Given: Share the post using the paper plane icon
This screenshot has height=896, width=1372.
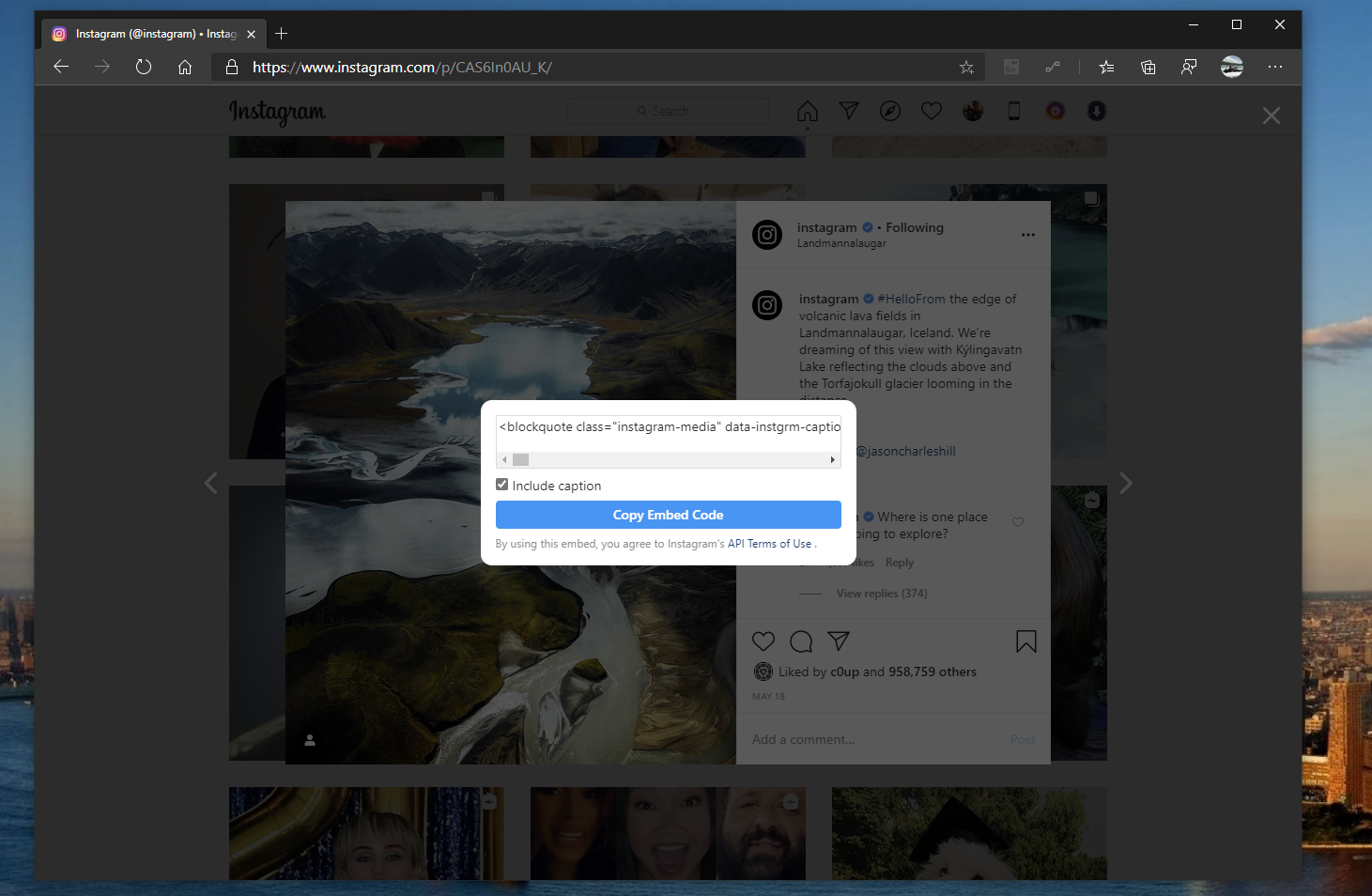Looking at the screenshot, I should (x=838, y=641).
